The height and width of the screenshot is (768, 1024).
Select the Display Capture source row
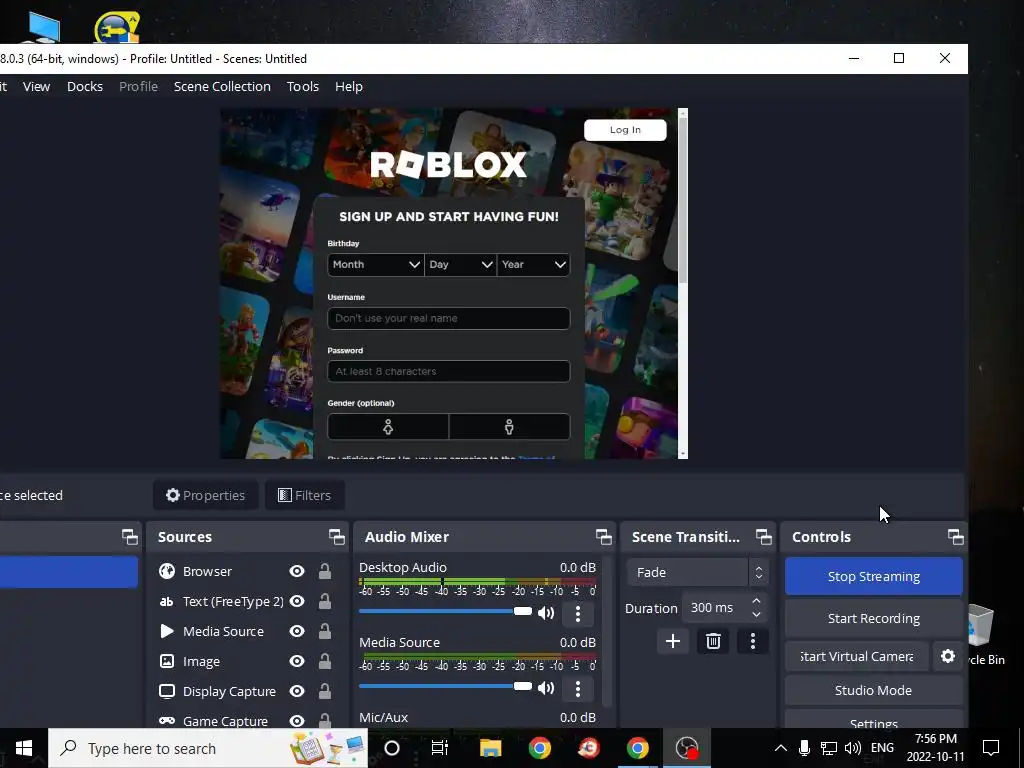[246, 692]
